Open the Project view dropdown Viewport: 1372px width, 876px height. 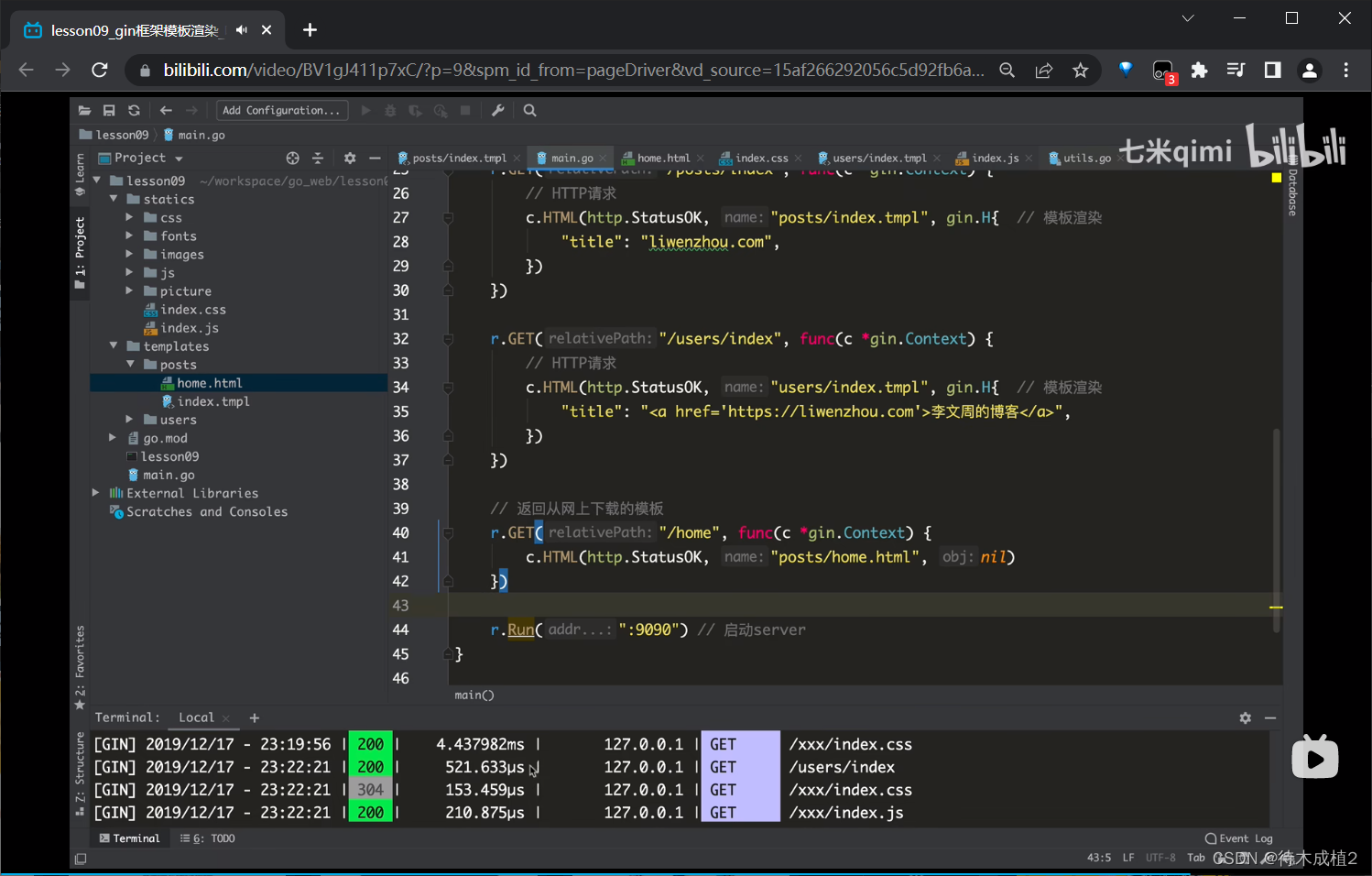179,159
